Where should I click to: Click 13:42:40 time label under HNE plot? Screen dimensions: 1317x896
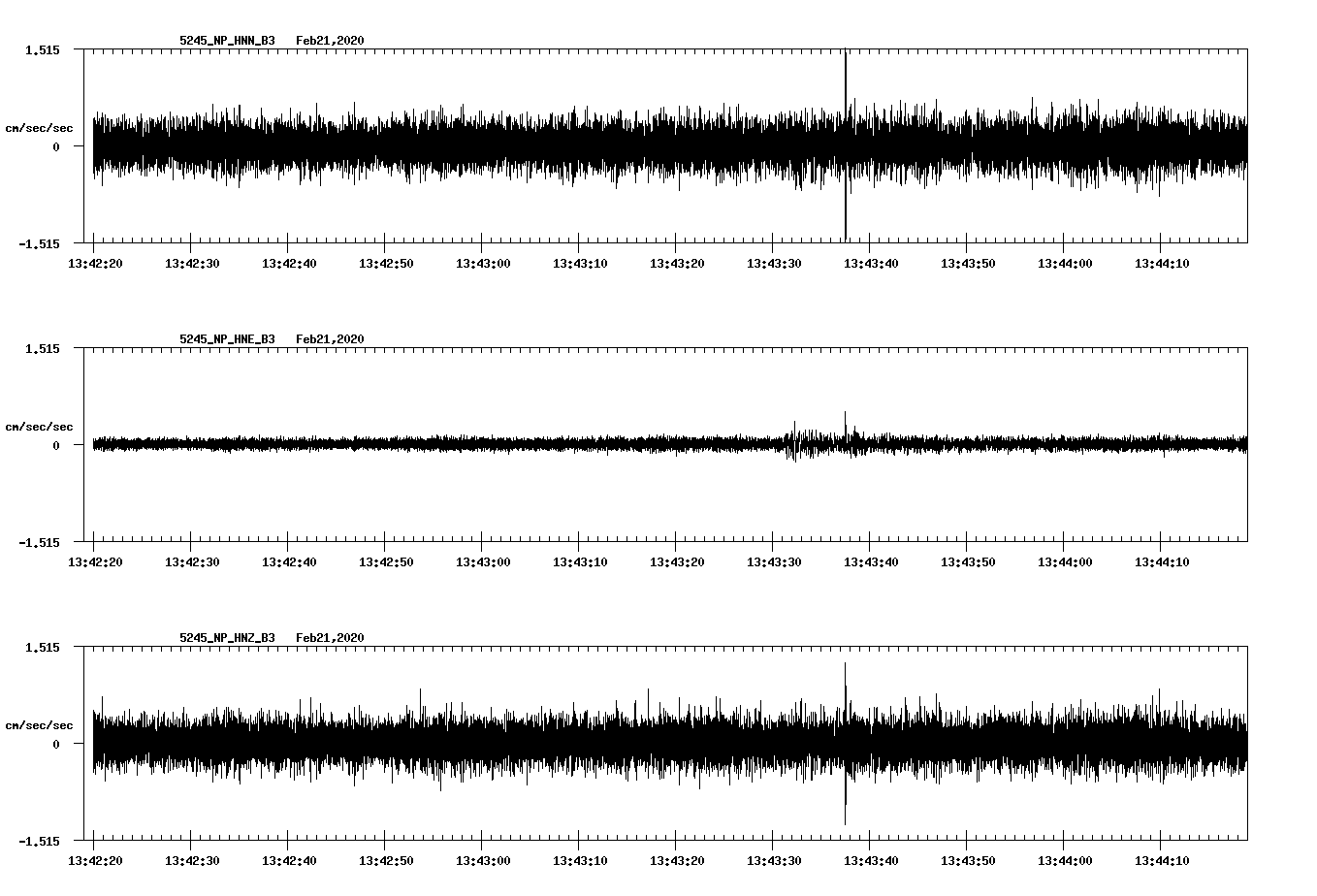pyautogui.click(x=289, y=562)
